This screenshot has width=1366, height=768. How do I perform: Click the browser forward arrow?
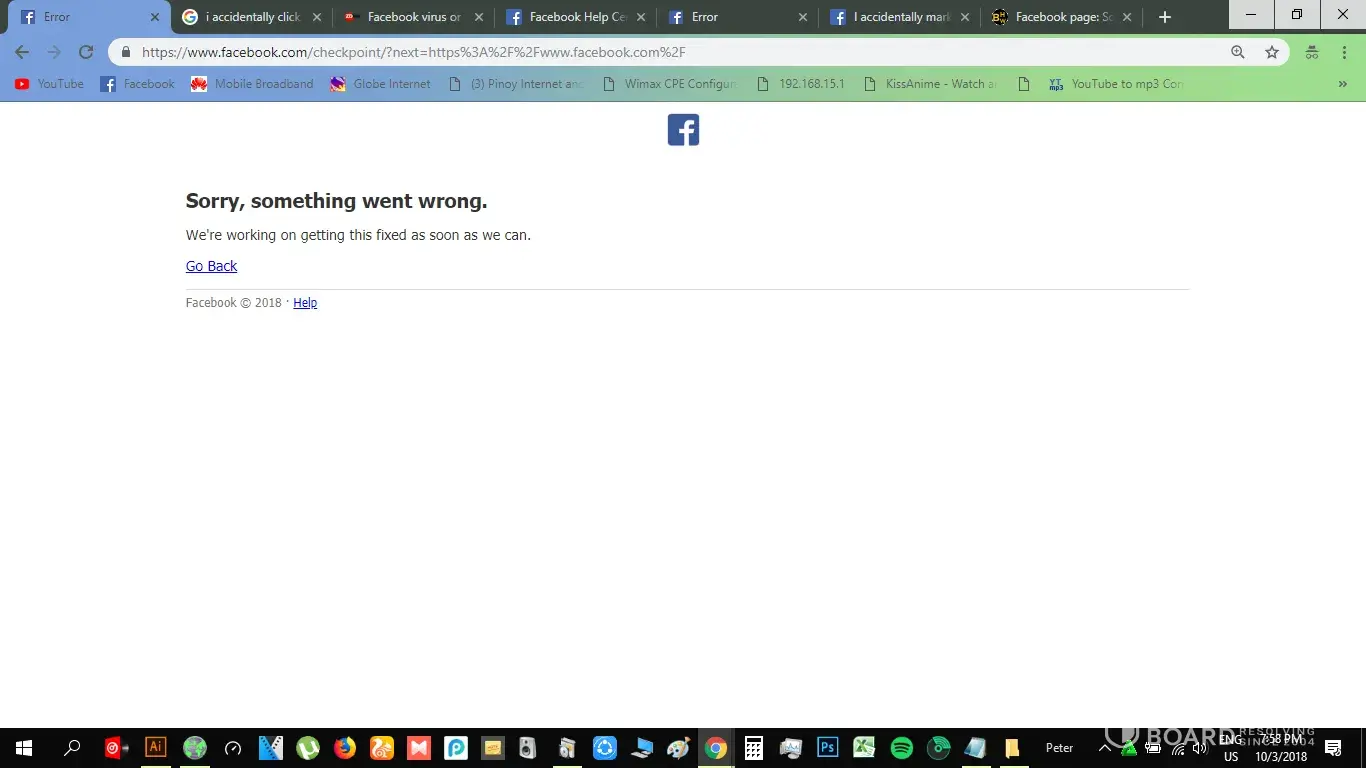click(54, 52)
